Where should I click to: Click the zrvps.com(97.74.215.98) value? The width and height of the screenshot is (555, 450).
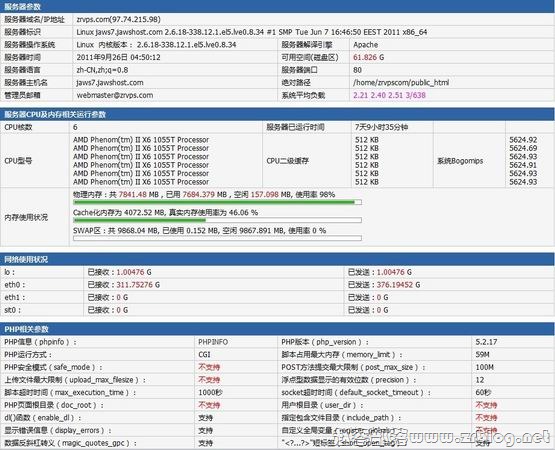point(119,19)
